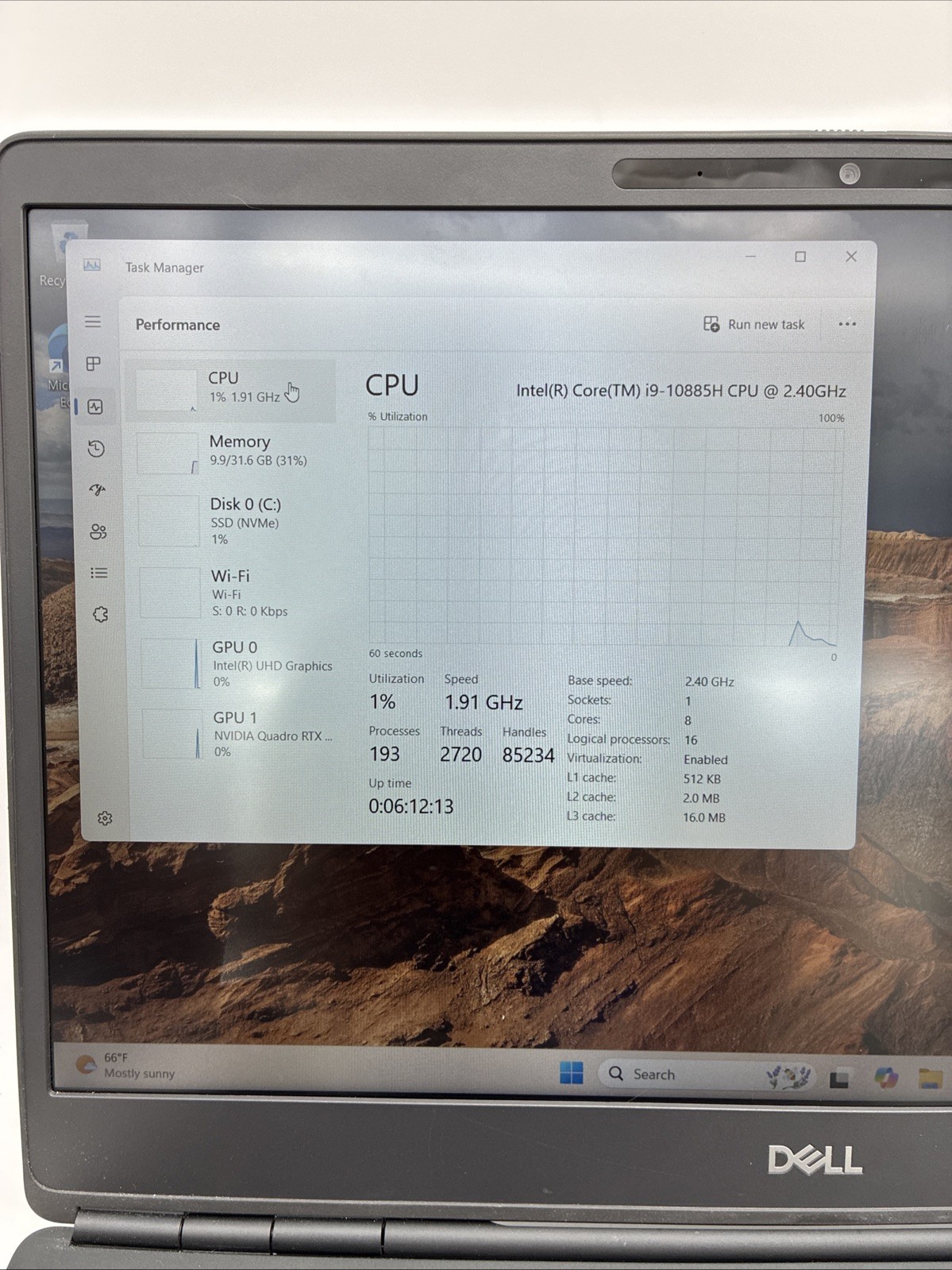Viewport: 952px width, 1270px height.
Task: Click the Virtualization Enabled value
Action: (706, 759)
